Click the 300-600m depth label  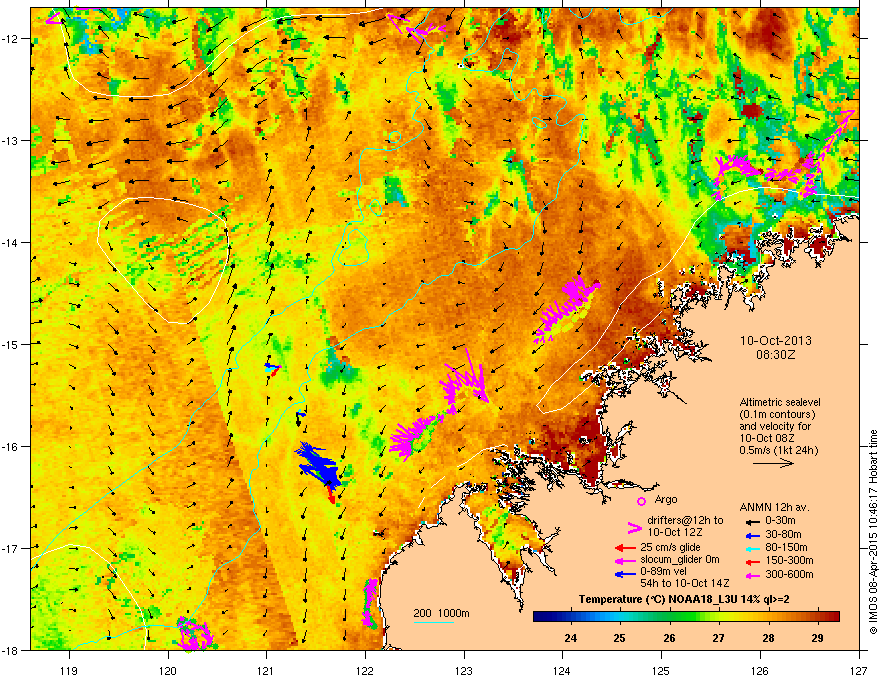coord(789,575)
